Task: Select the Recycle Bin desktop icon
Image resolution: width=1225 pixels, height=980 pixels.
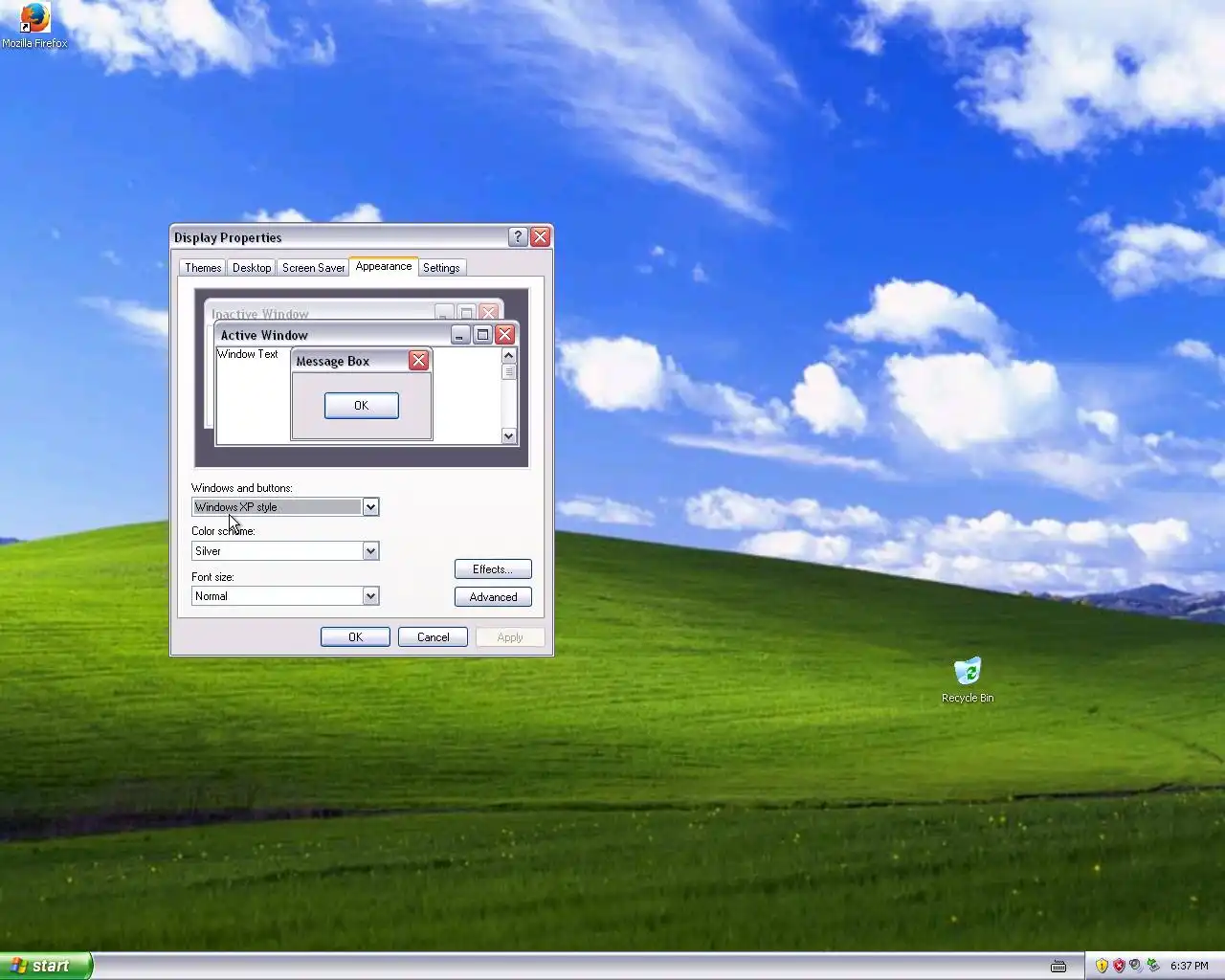Action: coord(968,679)
